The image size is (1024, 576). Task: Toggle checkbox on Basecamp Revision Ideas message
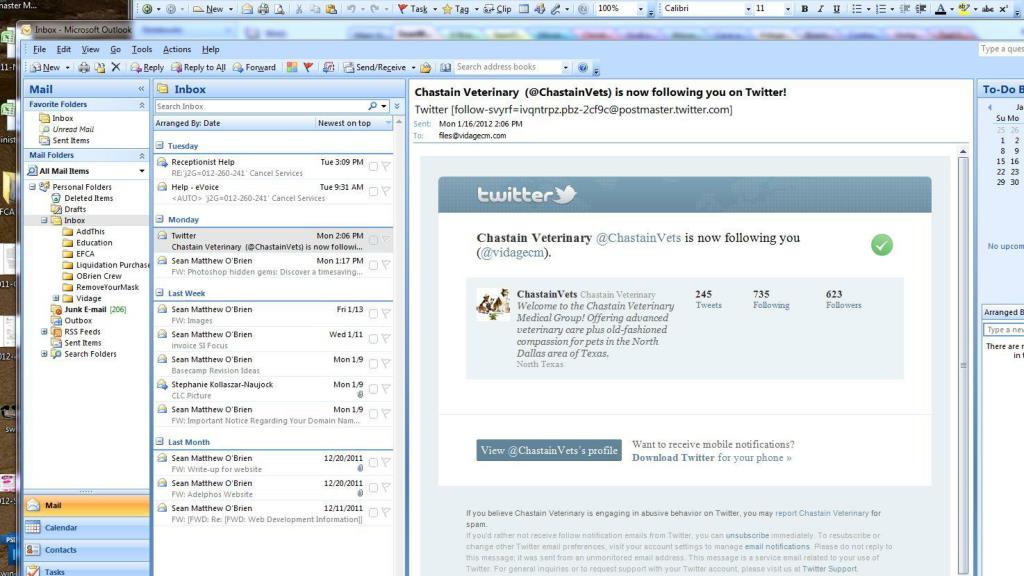pyautogui.click(x=374, y=364)
